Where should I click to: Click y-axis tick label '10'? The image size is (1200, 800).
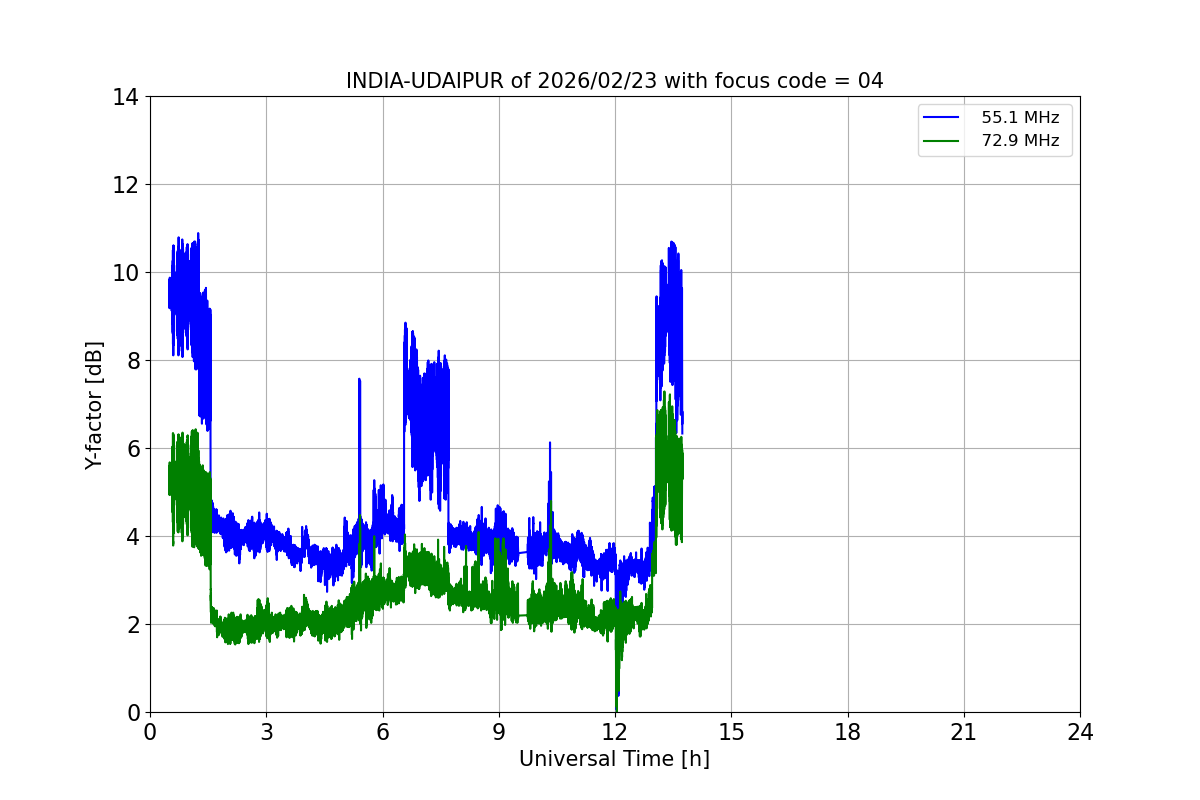tap(126, 273)
